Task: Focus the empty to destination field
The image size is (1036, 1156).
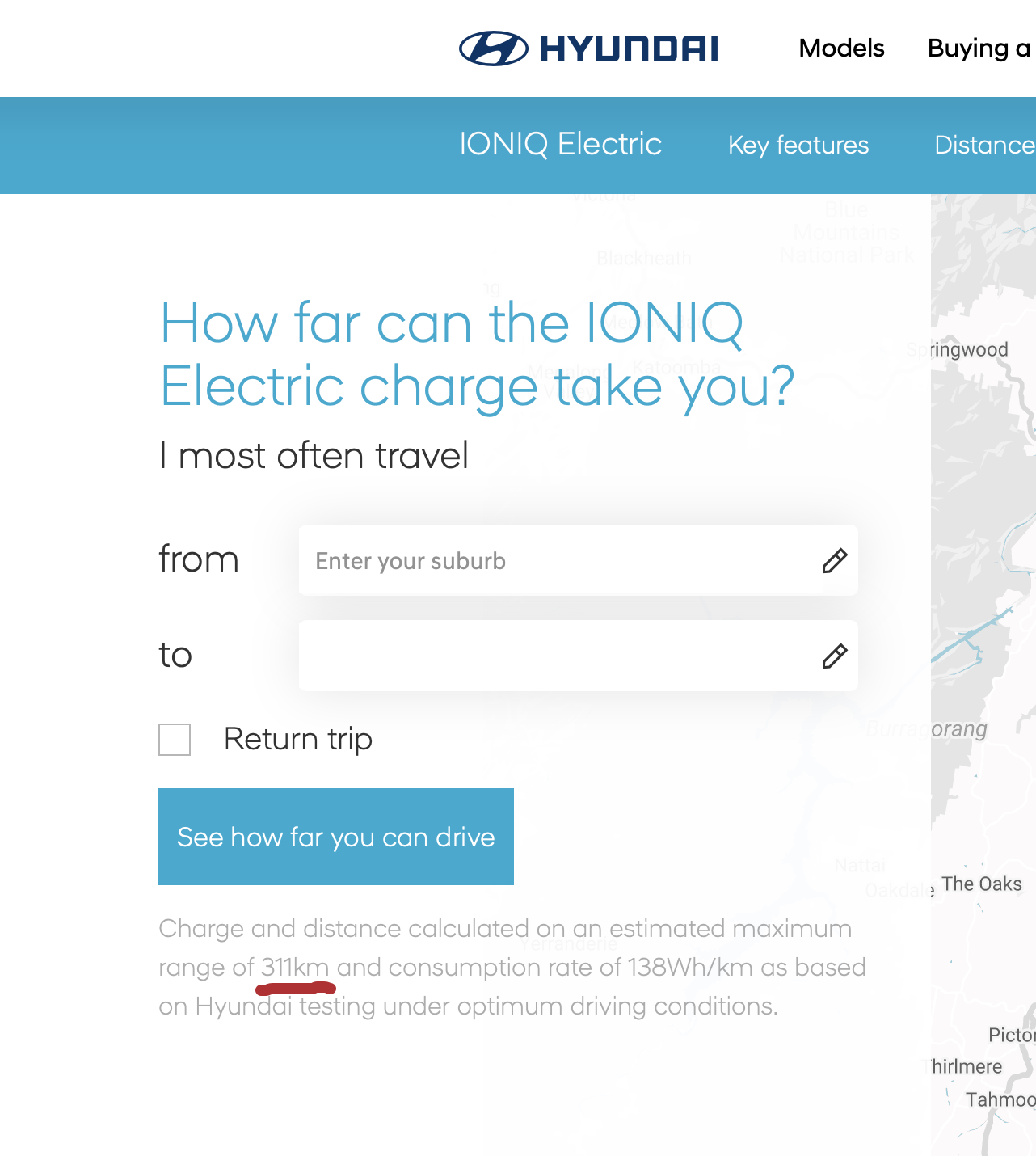Action: [578, 656]
